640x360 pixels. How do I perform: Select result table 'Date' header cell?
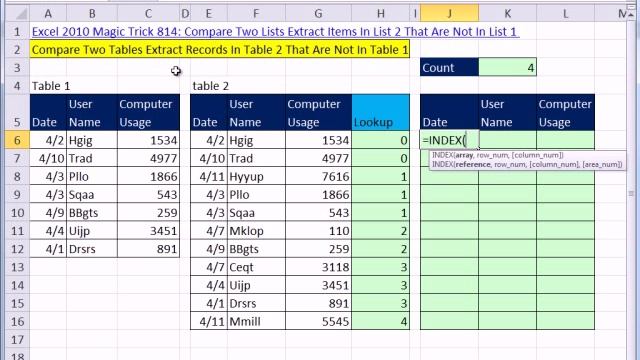point(449,113)
